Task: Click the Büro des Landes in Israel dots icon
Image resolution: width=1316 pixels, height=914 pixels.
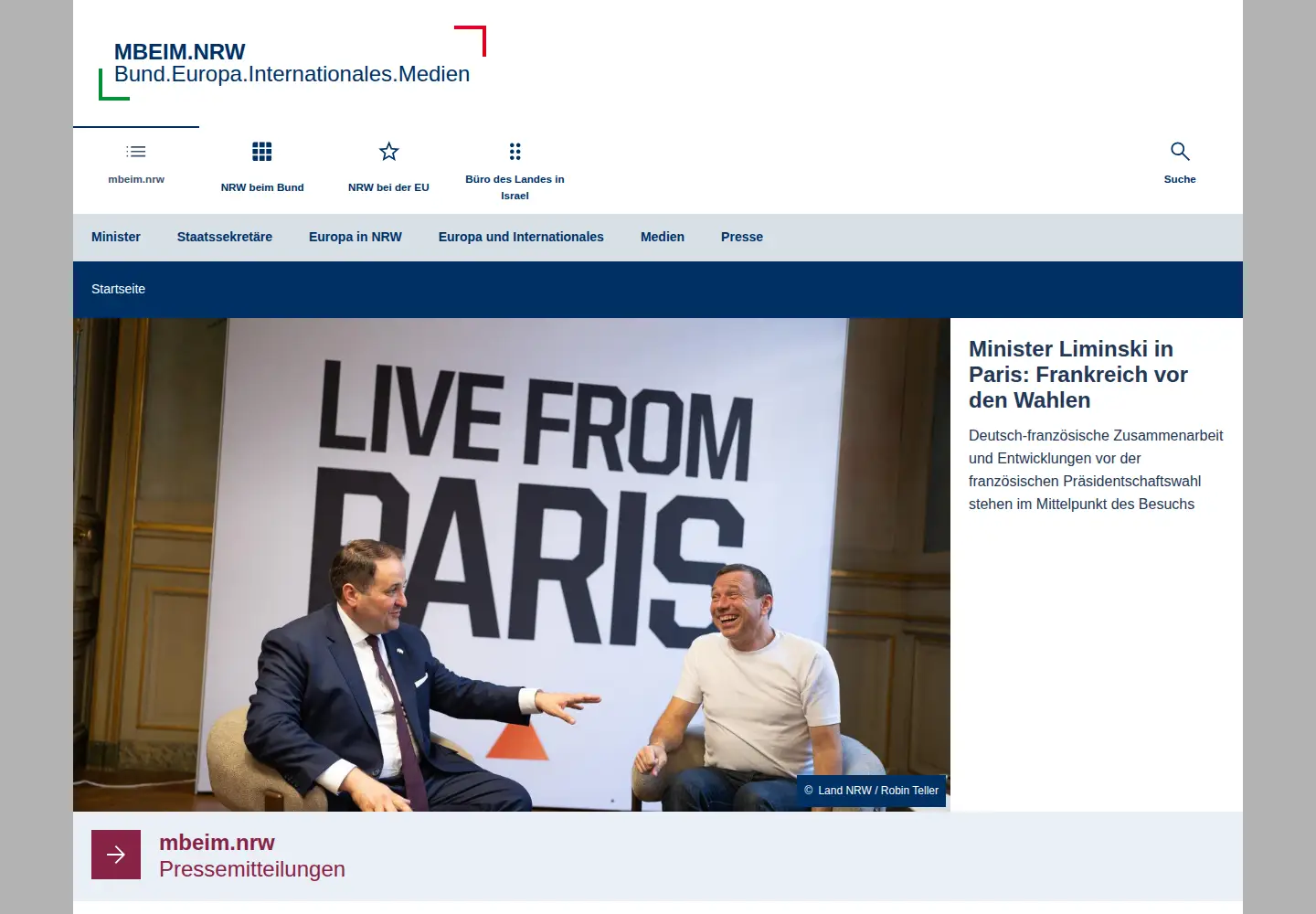Action: coord(515,152)
